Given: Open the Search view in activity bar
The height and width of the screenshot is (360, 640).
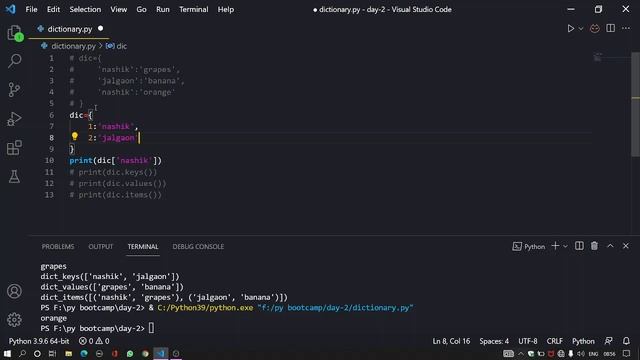Looking at the screenshot, I should click(14, 61).
